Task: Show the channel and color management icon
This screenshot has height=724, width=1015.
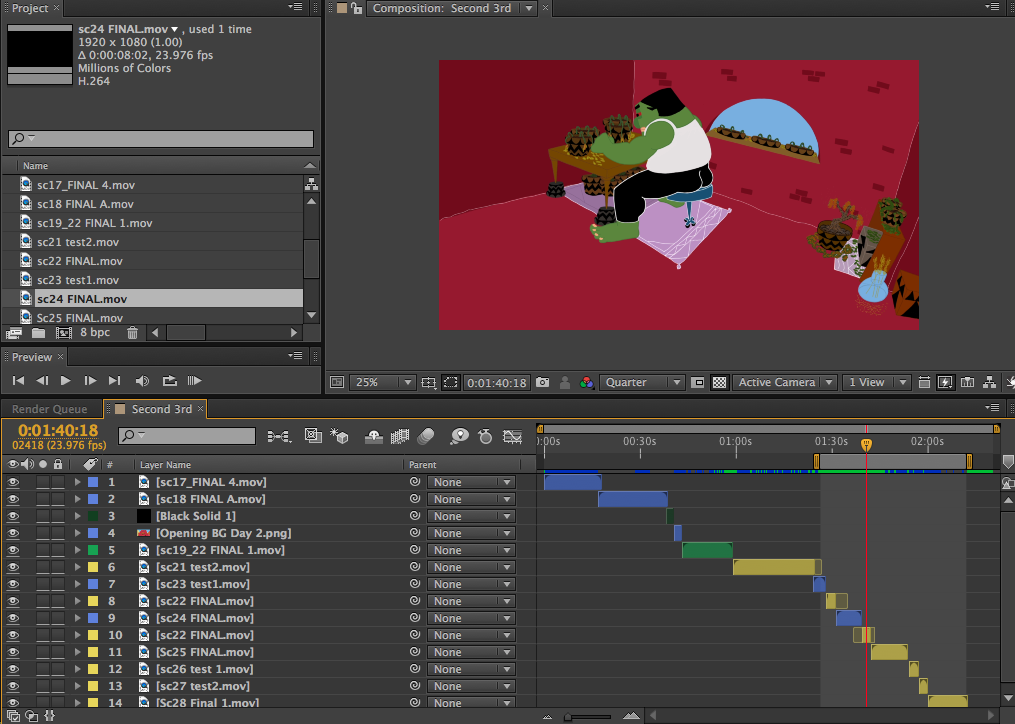Action: pos(586,383)
